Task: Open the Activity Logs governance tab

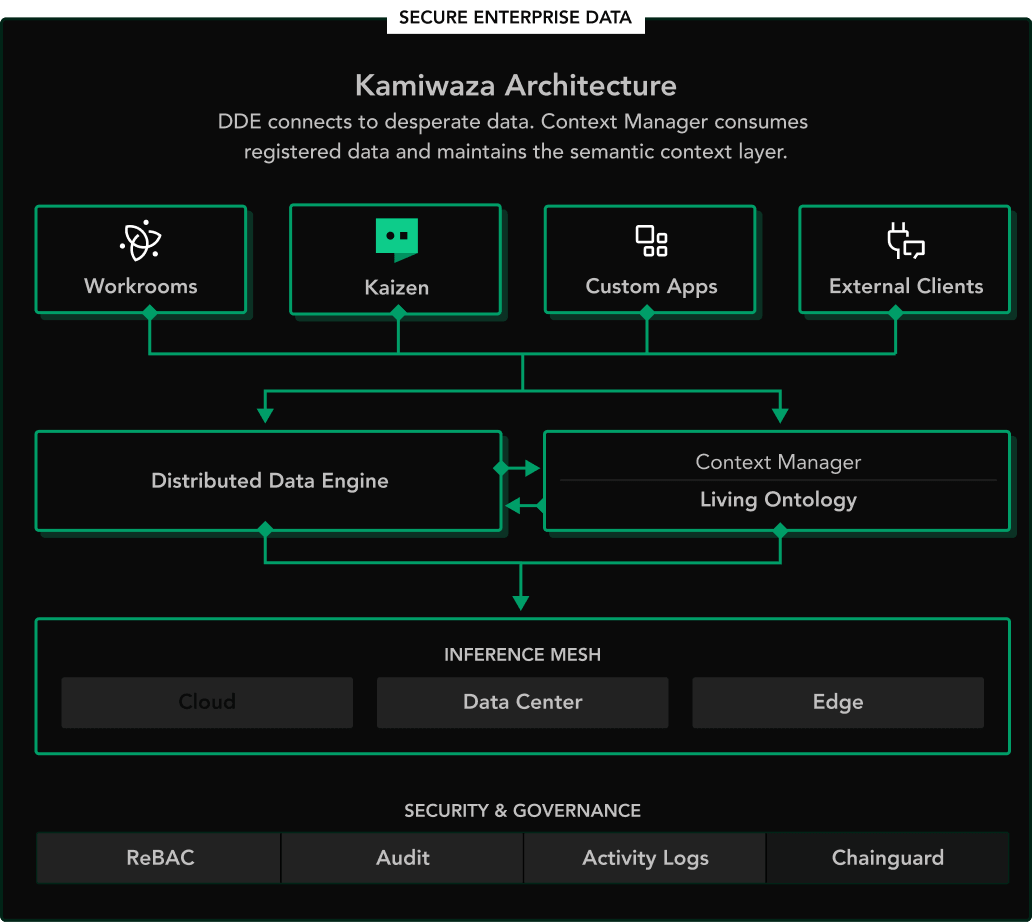Action: pos(645,858)
